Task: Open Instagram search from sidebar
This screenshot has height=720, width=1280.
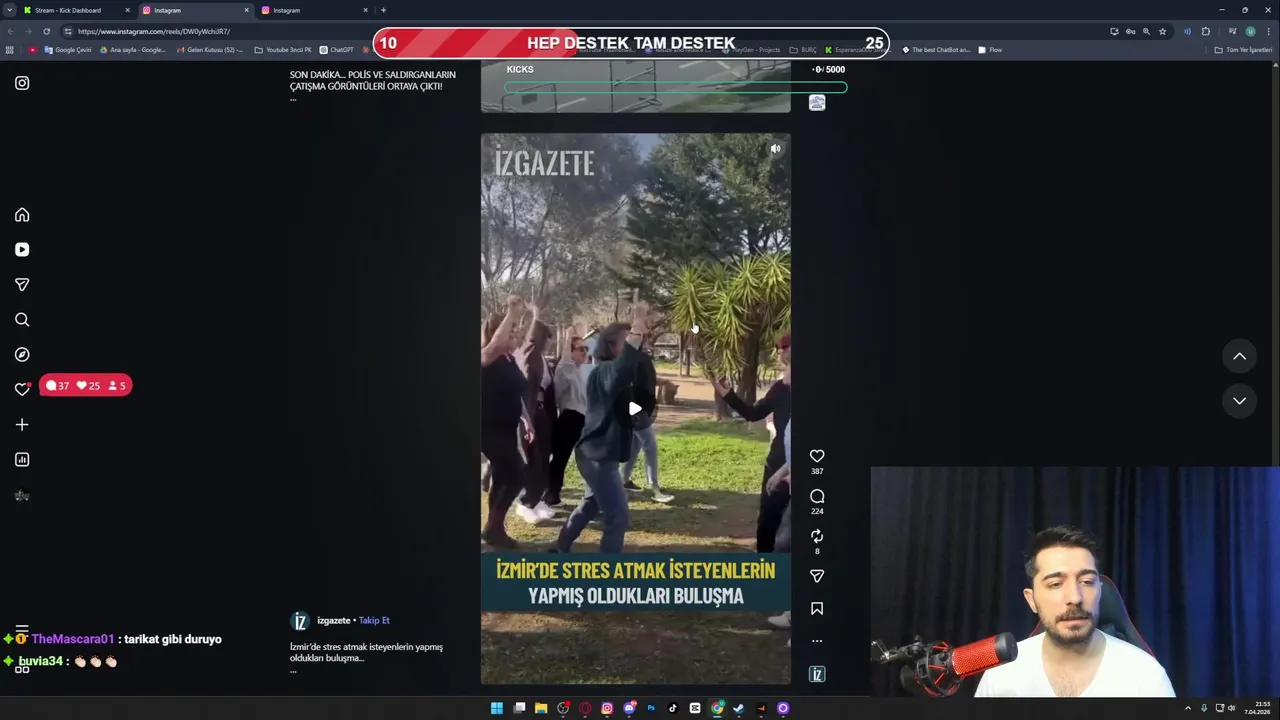Action: pyautogui.click(x=22, y=320)
